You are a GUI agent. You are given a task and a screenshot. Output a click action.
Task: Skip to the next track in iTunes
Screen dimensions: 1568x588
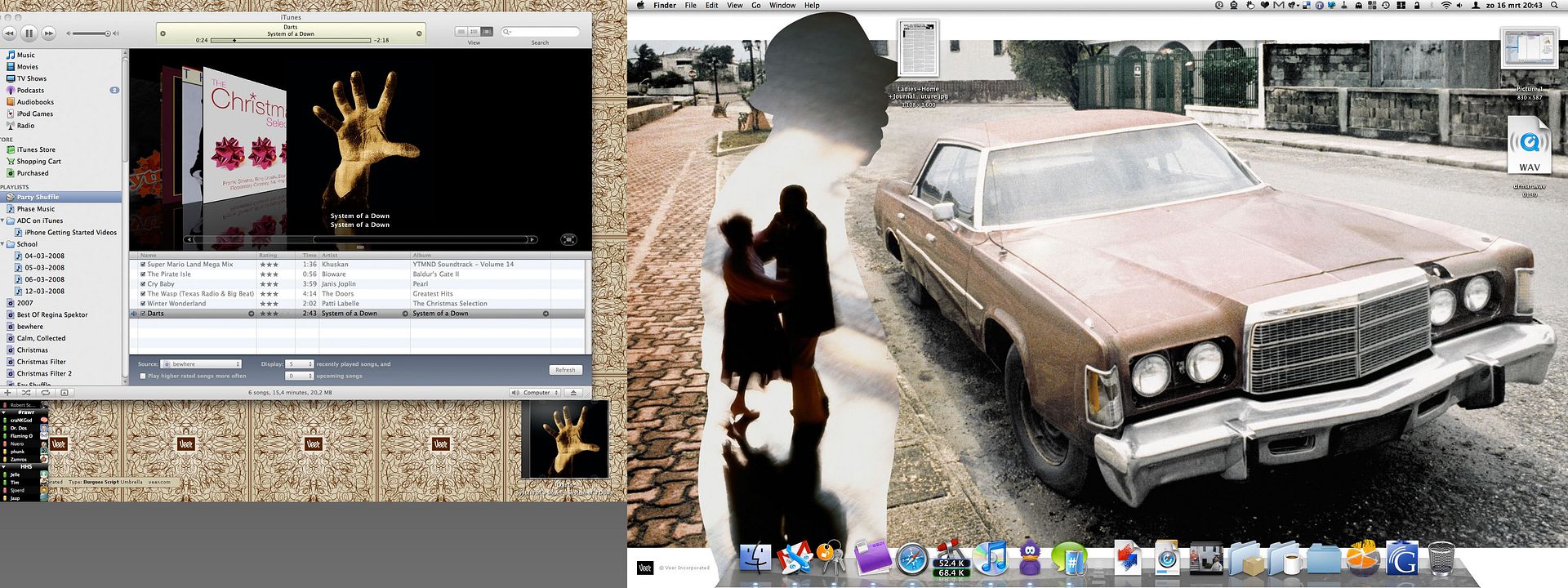[49, 33]
